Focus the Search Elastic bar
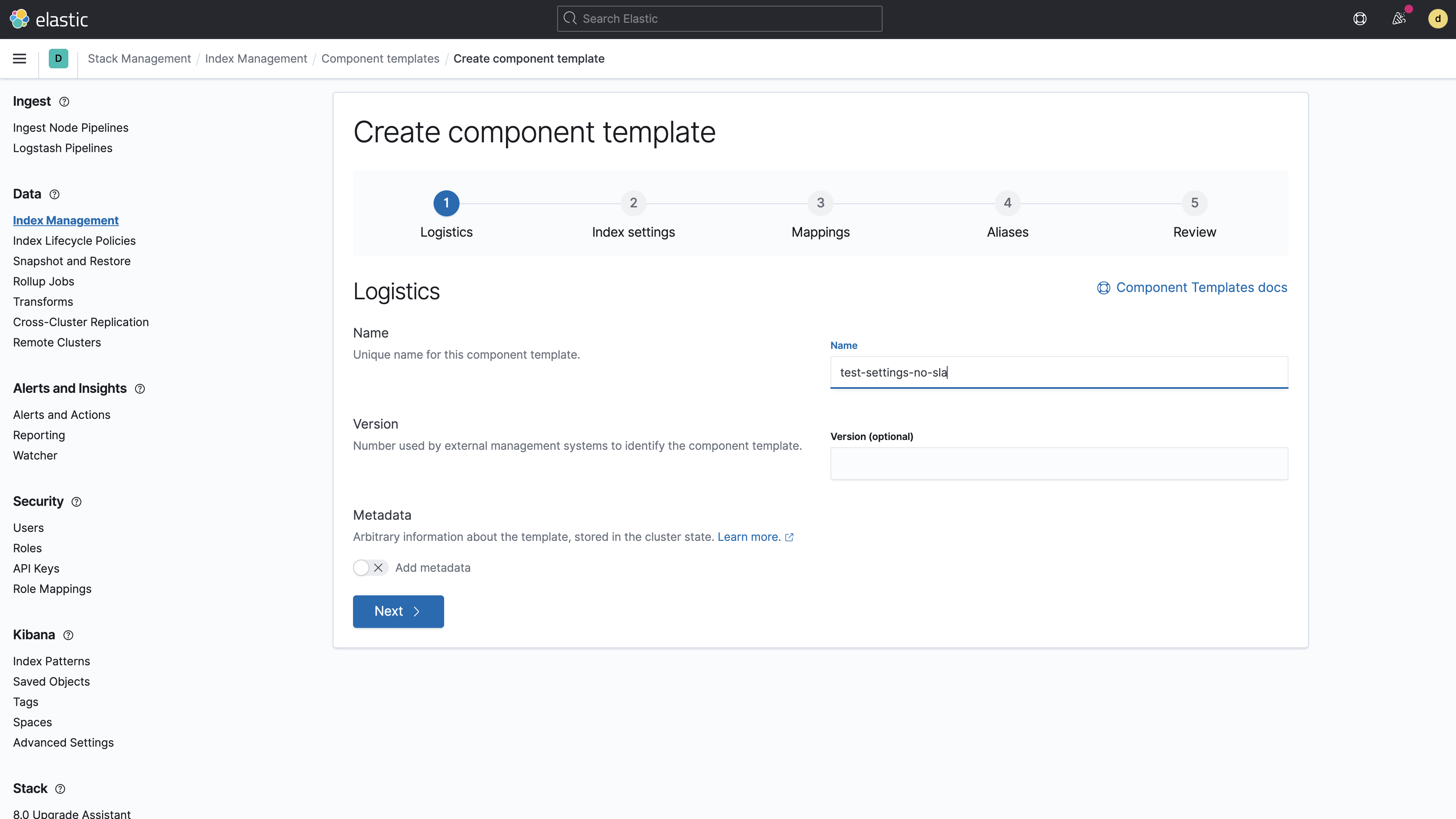The width and height of the screenshot is (1456, 819). (x=719, y=19)
